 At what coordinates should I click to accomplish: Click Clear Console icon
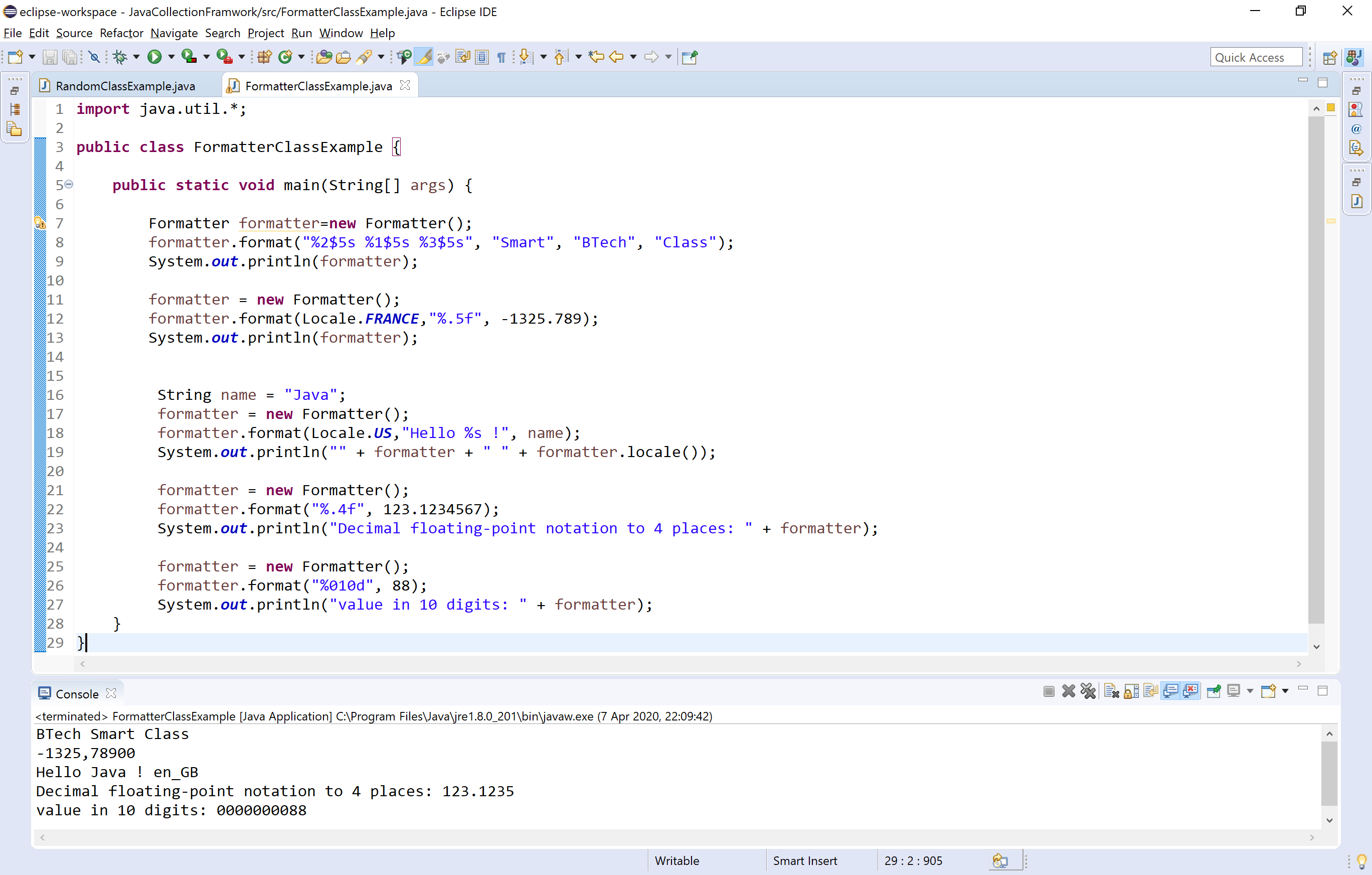(1111, 691)
